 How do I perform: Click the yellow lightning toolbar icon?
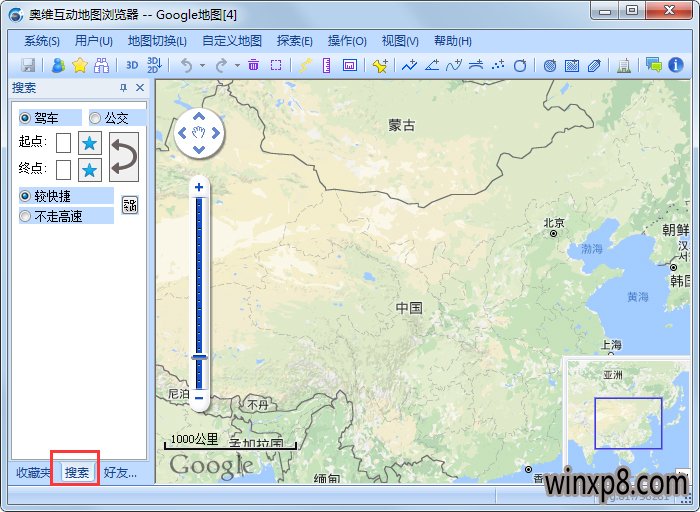(x=305, y=66)
